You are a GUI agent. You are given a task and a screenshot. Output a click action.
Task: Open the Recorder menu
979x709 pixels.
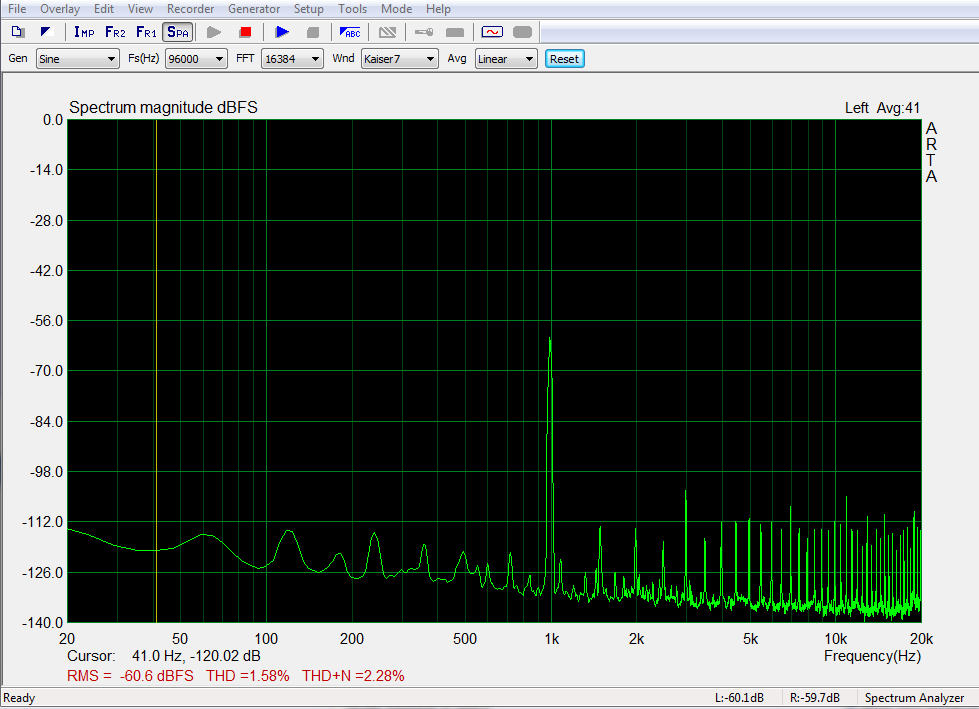pos(190,9)
